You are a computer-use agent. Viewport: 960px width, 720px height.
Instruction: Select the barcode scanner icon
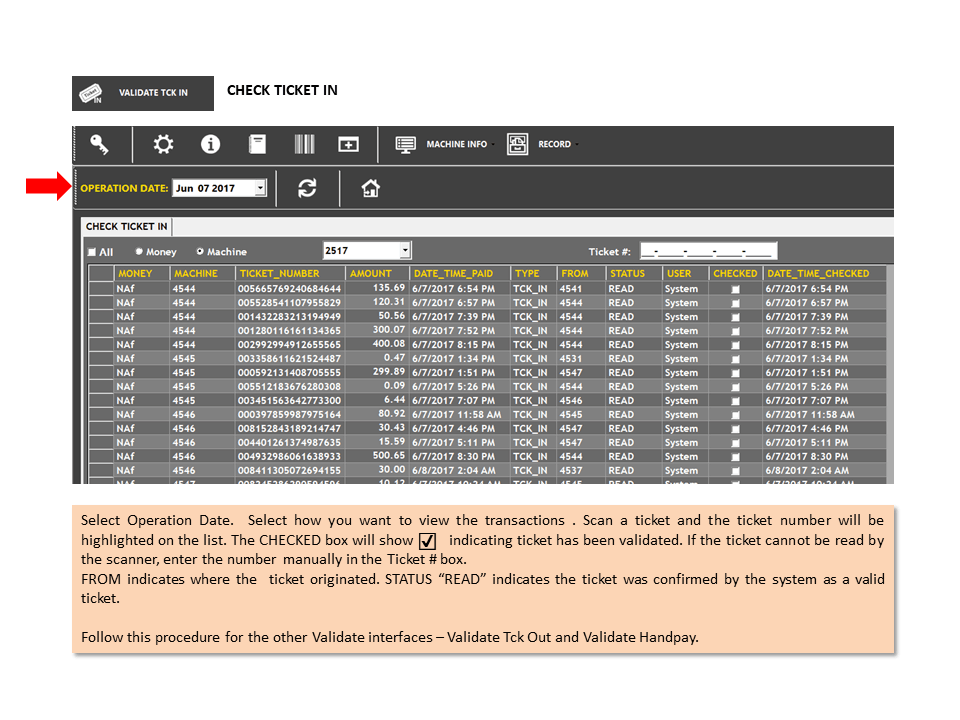pyautogui.click(x=304, y=144)
